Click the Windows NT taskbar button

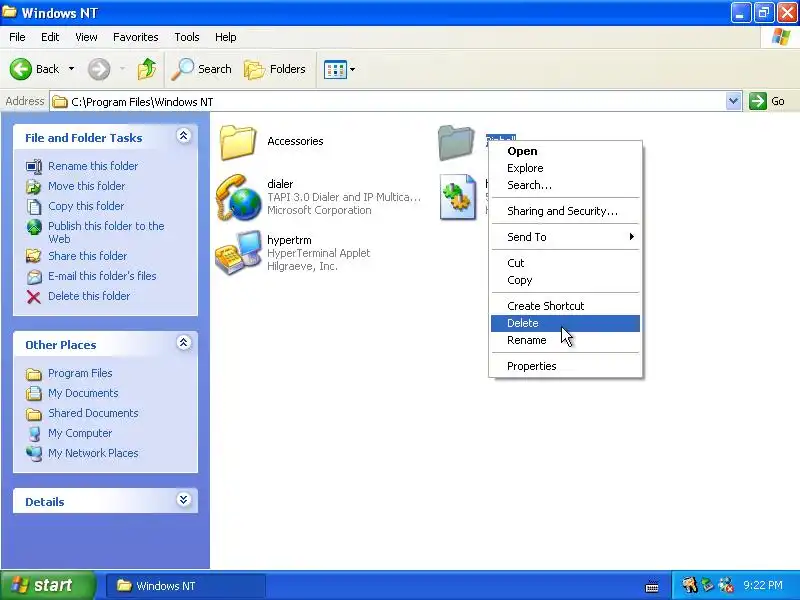coord(186,586)
